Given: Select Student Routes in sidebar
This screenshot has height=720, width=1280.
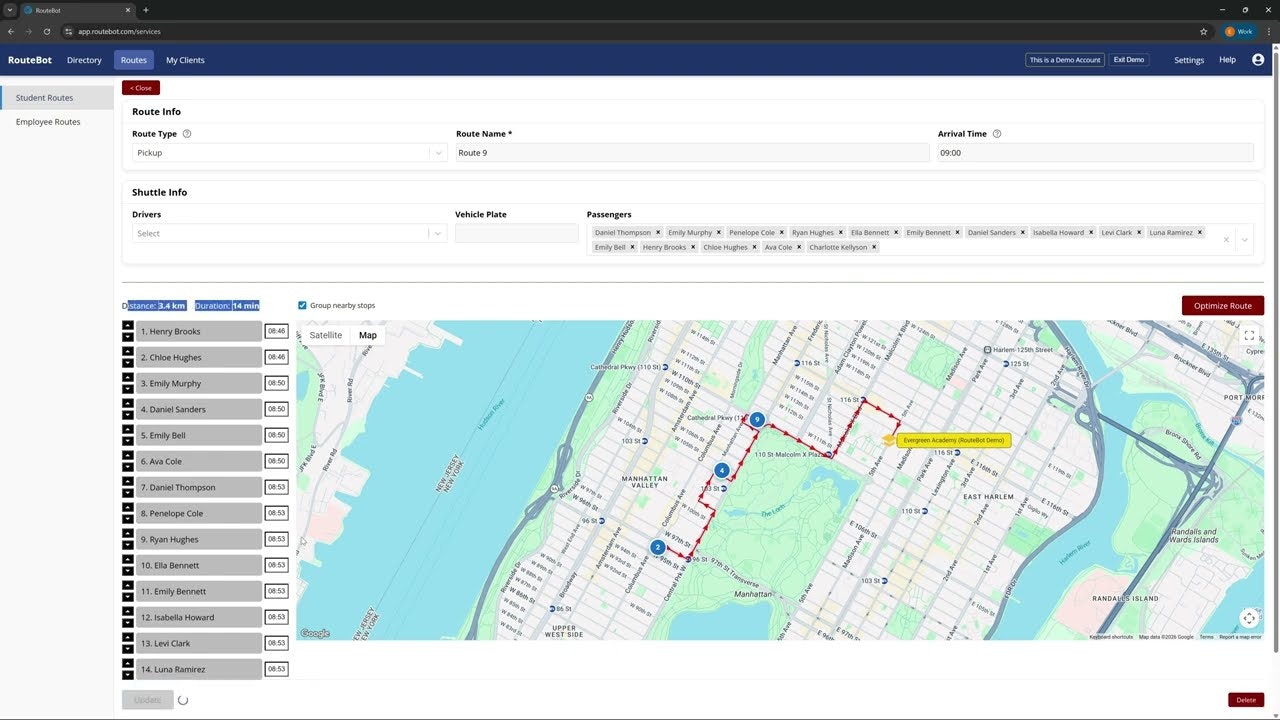Looking at the screenshot, I should pos(57,98).
